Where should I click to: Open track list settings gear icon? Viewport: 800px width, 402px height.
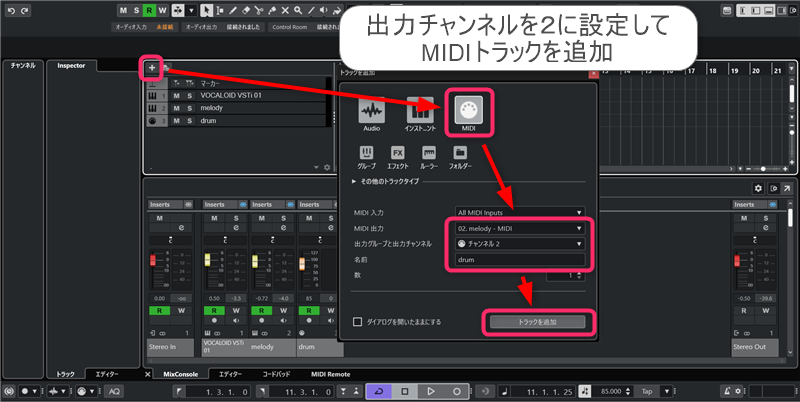coord(327,167)
